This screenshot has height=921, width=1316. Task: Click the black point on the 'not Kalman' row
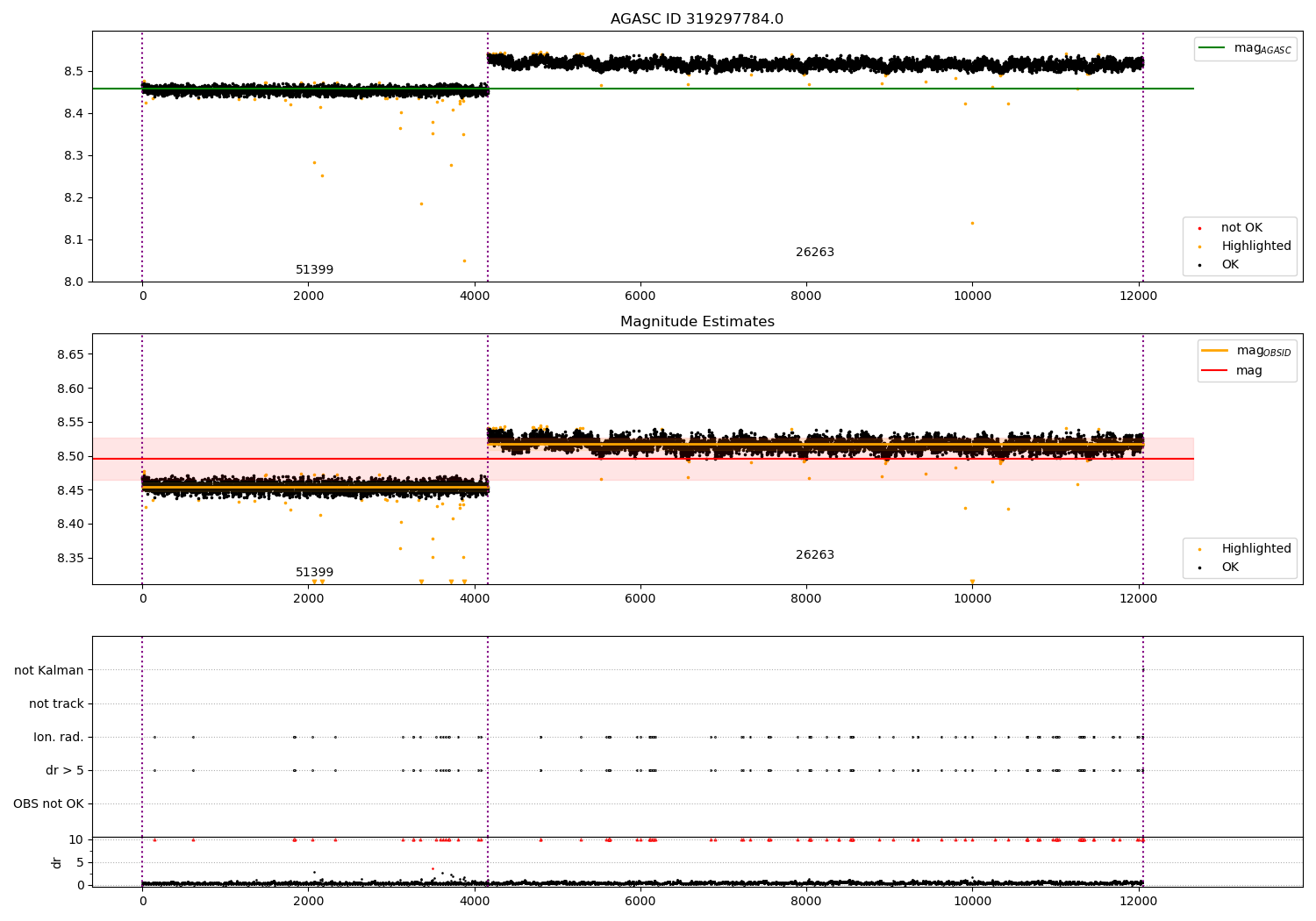(x=1142, y=670)
